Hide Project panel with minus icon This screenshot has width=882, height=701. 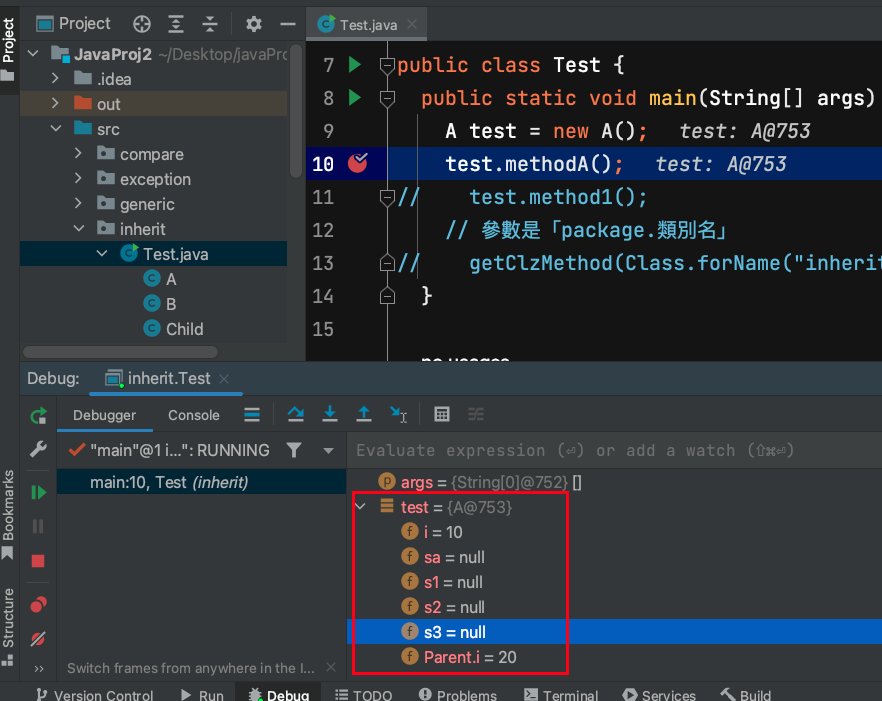(288, 24)
